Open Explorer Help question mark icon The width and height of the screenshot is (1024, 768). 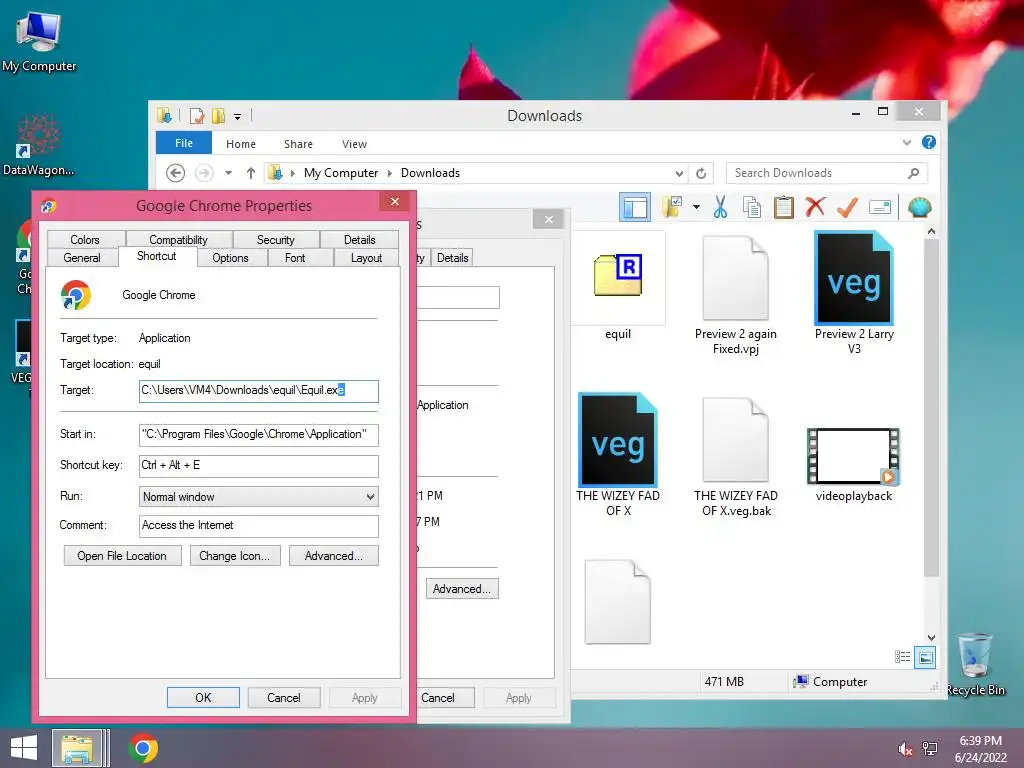point(929,142)
